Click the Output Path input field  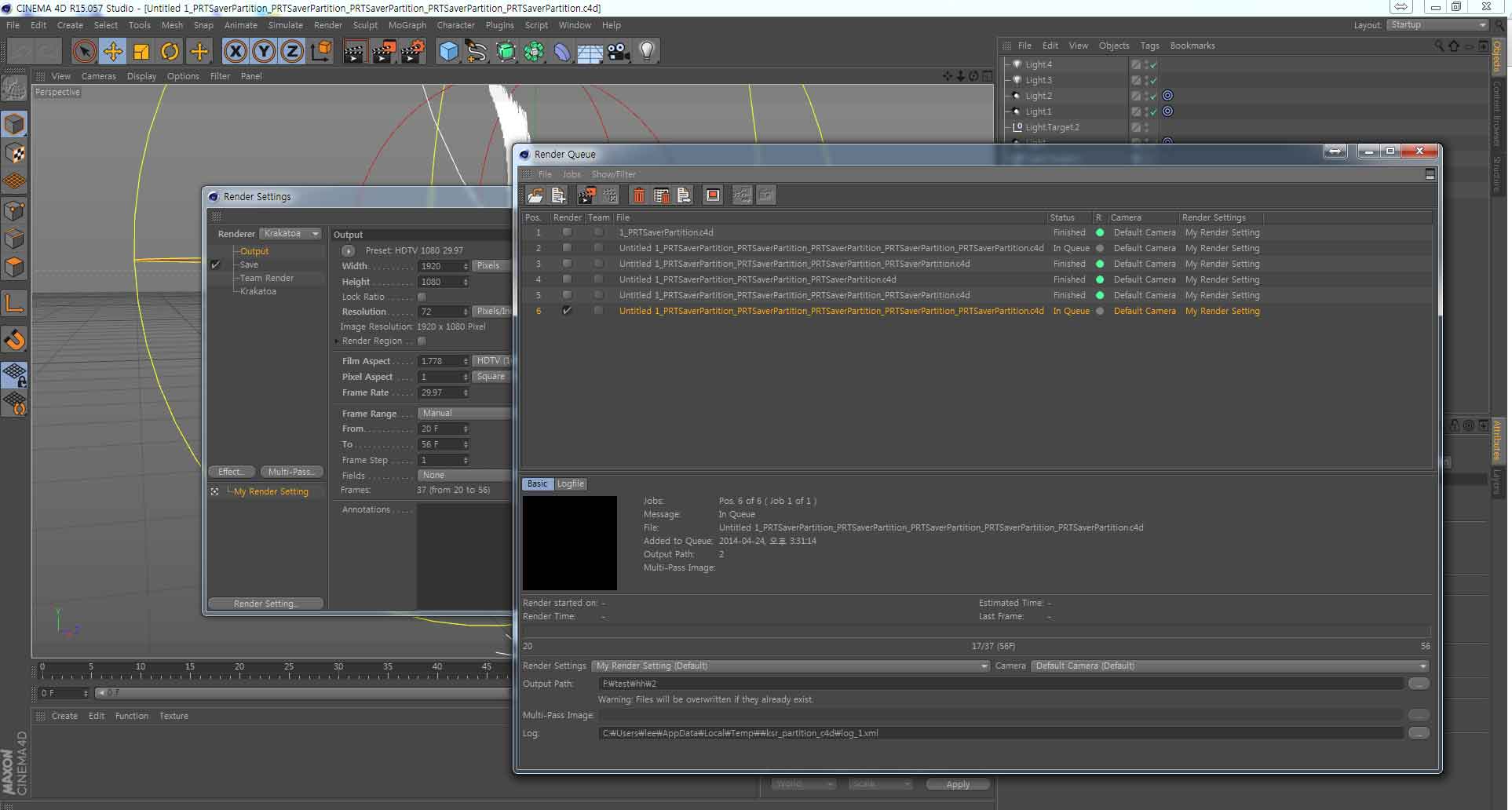pyautogui.click(x=1001, y=684)
